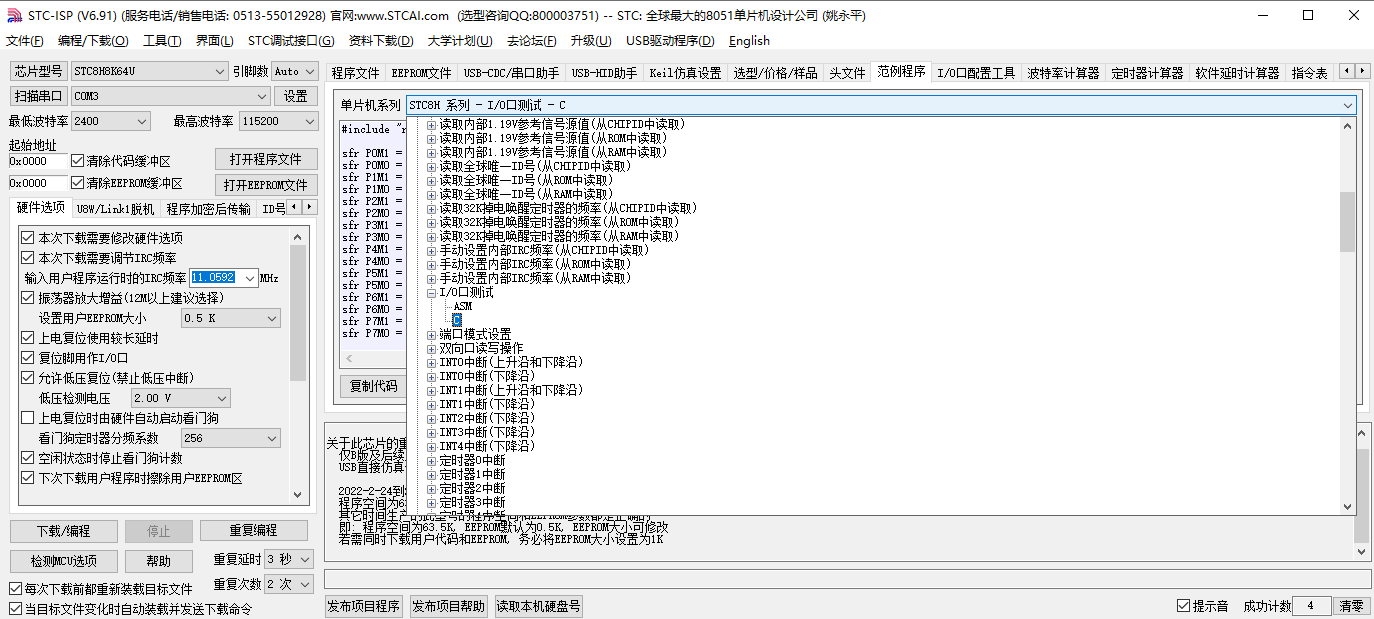This screenshot has height=619, width=1374.
Task: Click the 下载/编程 button
Action: (64, 531)
